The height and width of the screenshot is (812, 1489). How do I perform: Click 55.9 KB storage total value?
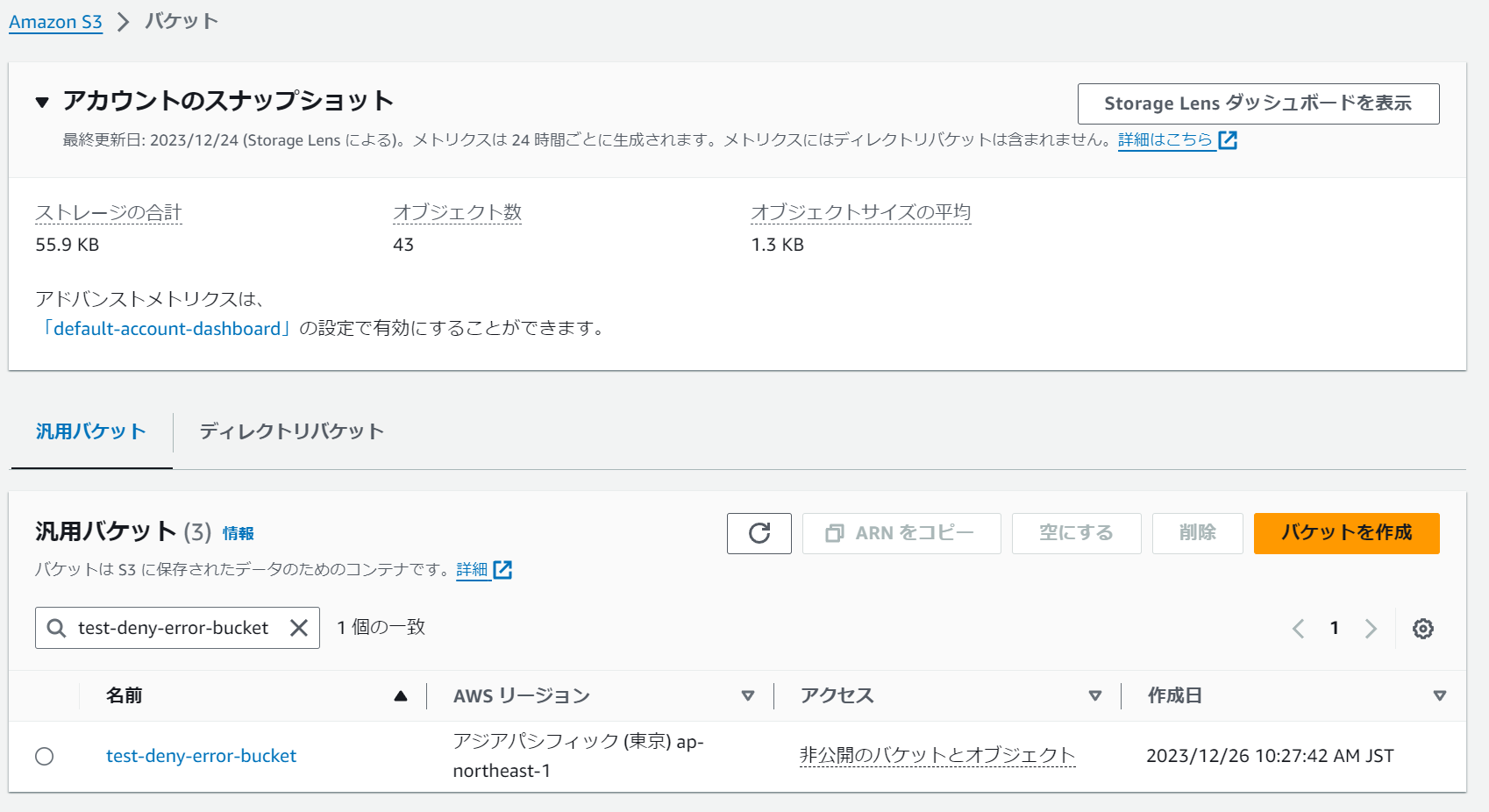pyautogui.click(x=68, y=245)
